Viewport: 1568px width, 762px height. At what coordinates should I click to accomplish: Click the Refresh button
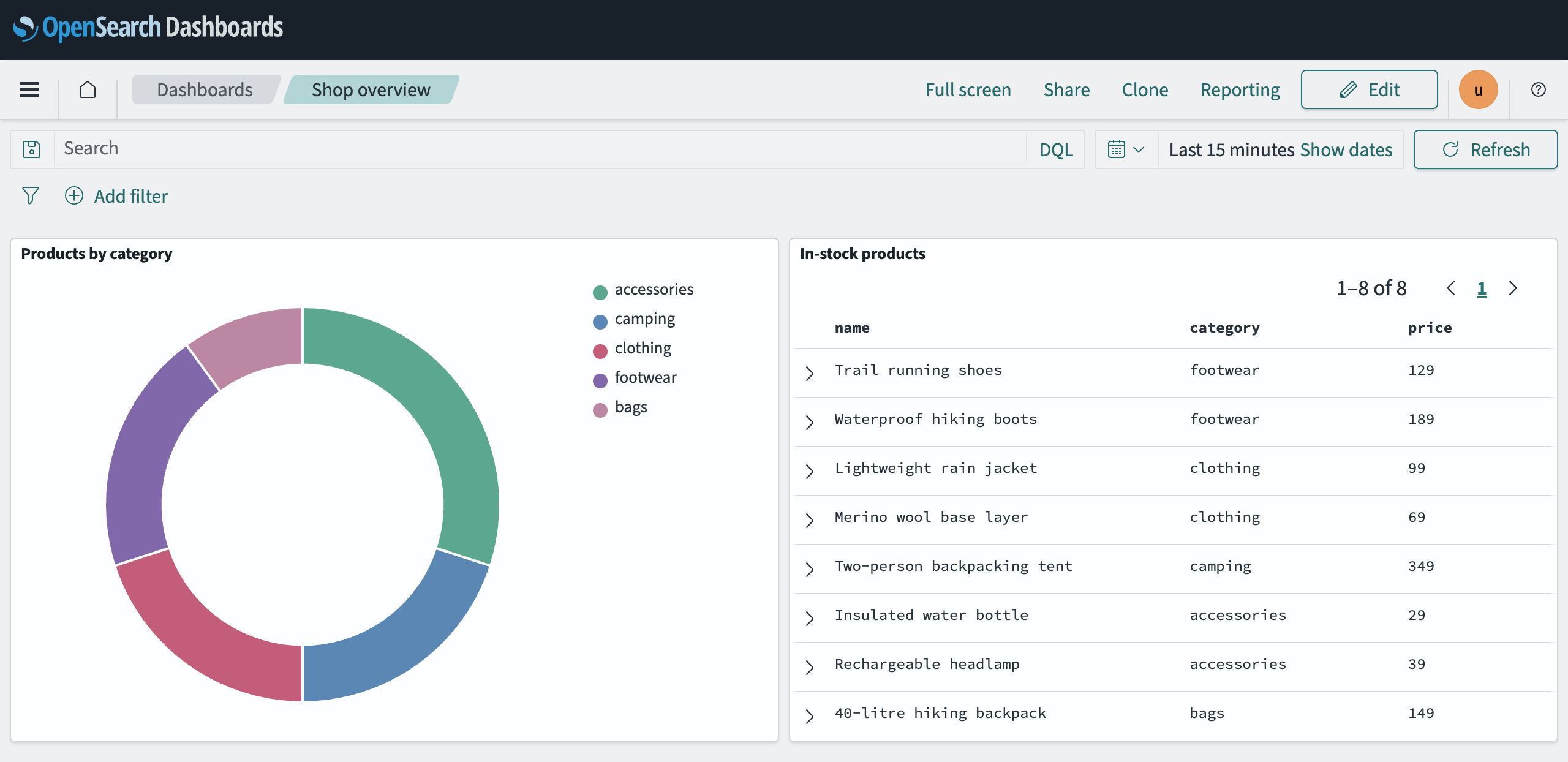click(x=1485, y=149)
